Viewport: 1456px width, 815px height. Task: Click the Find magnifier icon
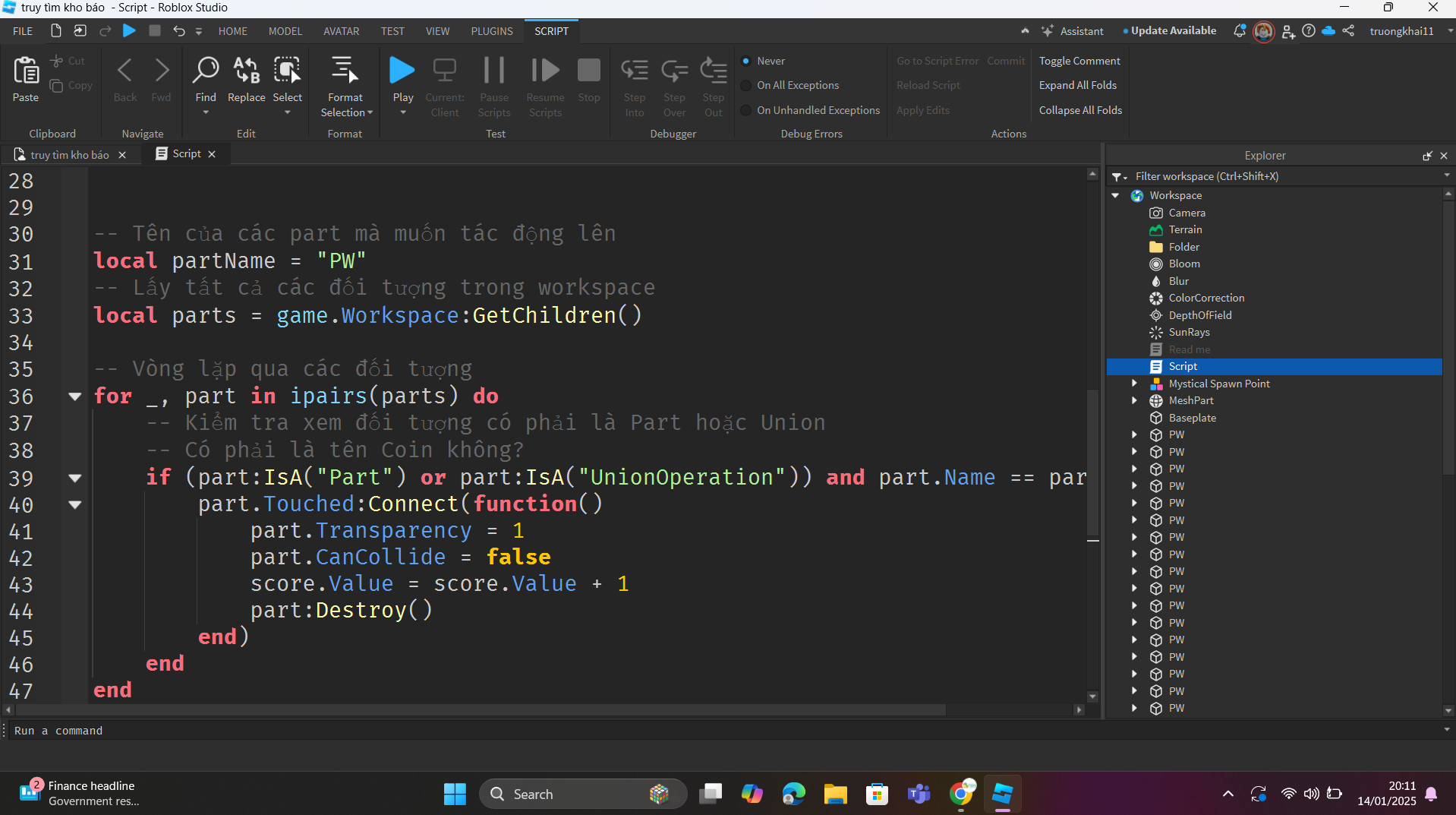point(205,71)
